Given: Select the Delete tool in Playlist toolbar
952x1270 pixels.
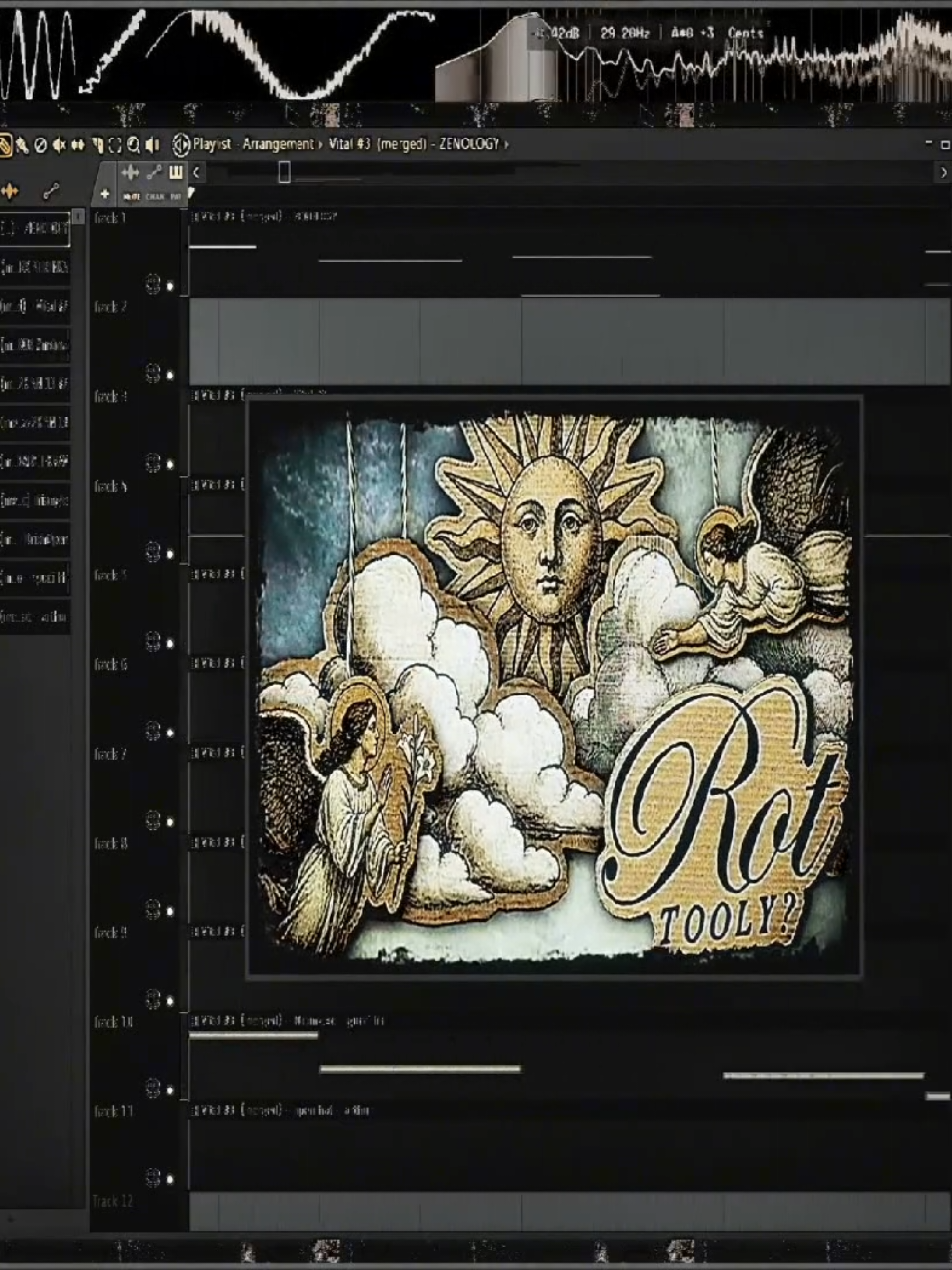Looking at the screenshot, I should pyautogui.click(x=40, y=145).
